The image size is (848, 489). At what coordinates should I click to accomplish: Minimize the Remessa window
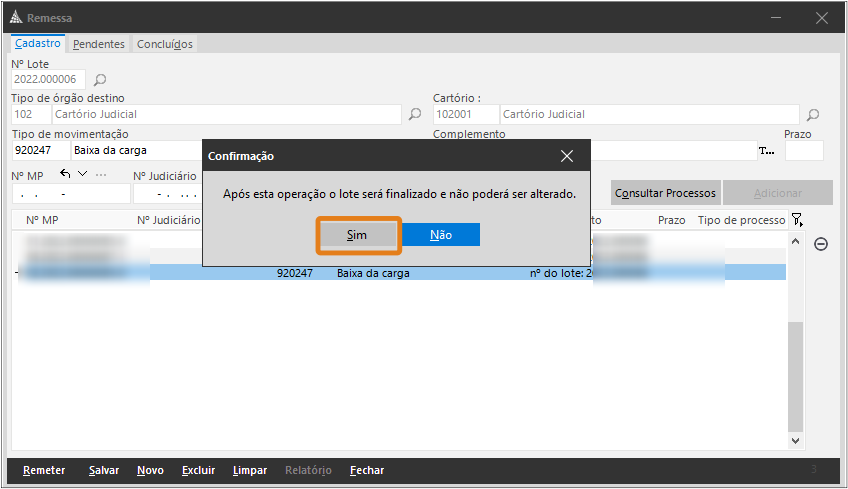pyautogui.click(x=776, y=18)
